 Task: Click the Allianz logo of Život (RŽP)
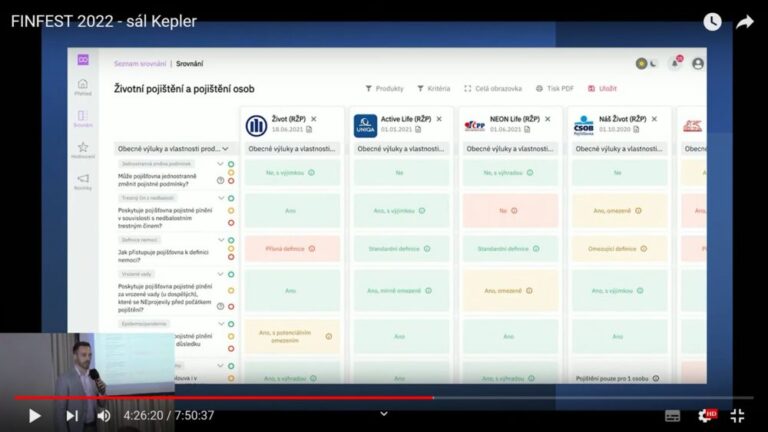click(x=256, y=125)
